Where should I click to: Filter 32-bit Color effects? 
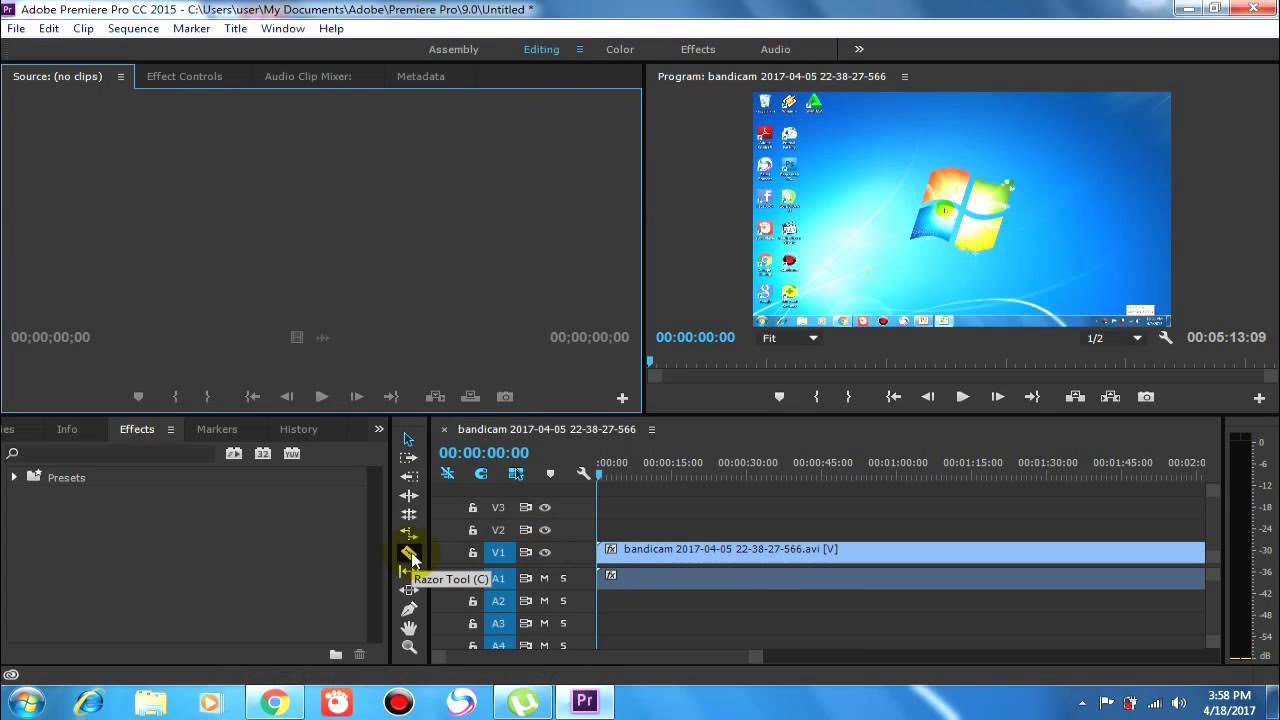[x=262, y=453]
